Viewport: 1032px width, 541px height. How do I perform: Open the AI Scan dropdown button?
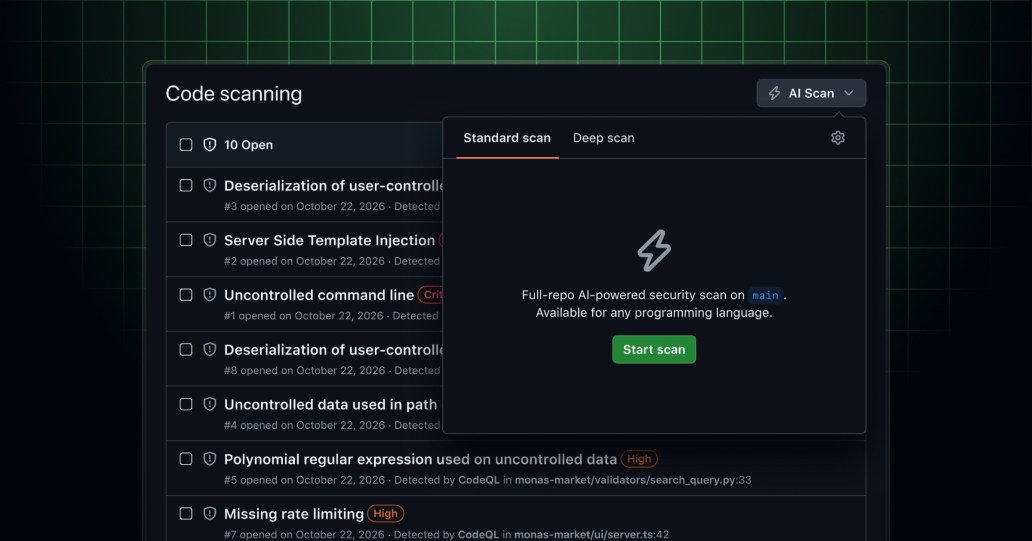pyautogui.click(x=811, y=93)
